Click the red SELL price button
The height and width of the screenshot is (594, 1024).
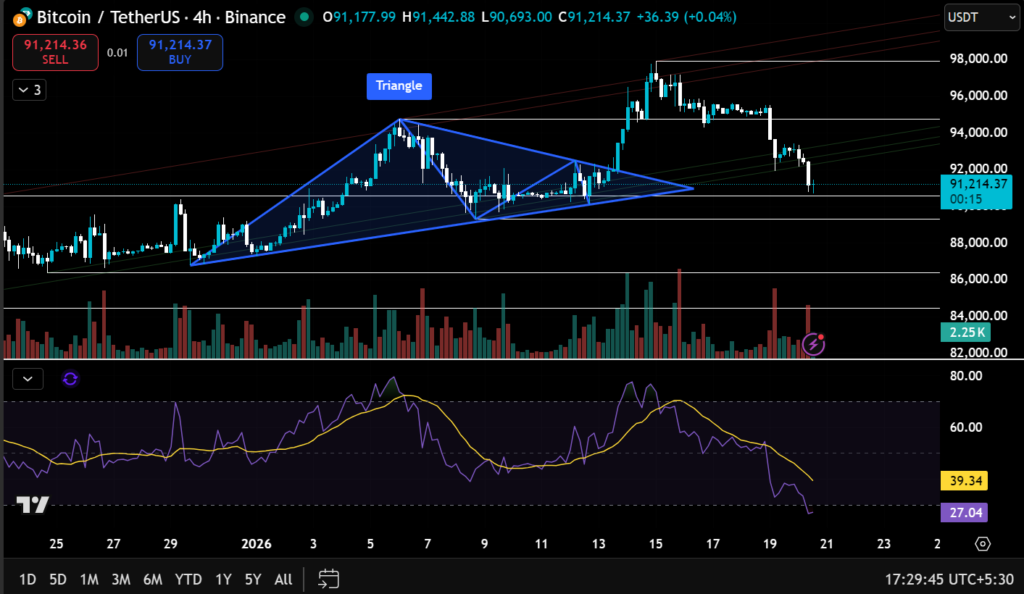pyautogui.click(x=55, y=52)
